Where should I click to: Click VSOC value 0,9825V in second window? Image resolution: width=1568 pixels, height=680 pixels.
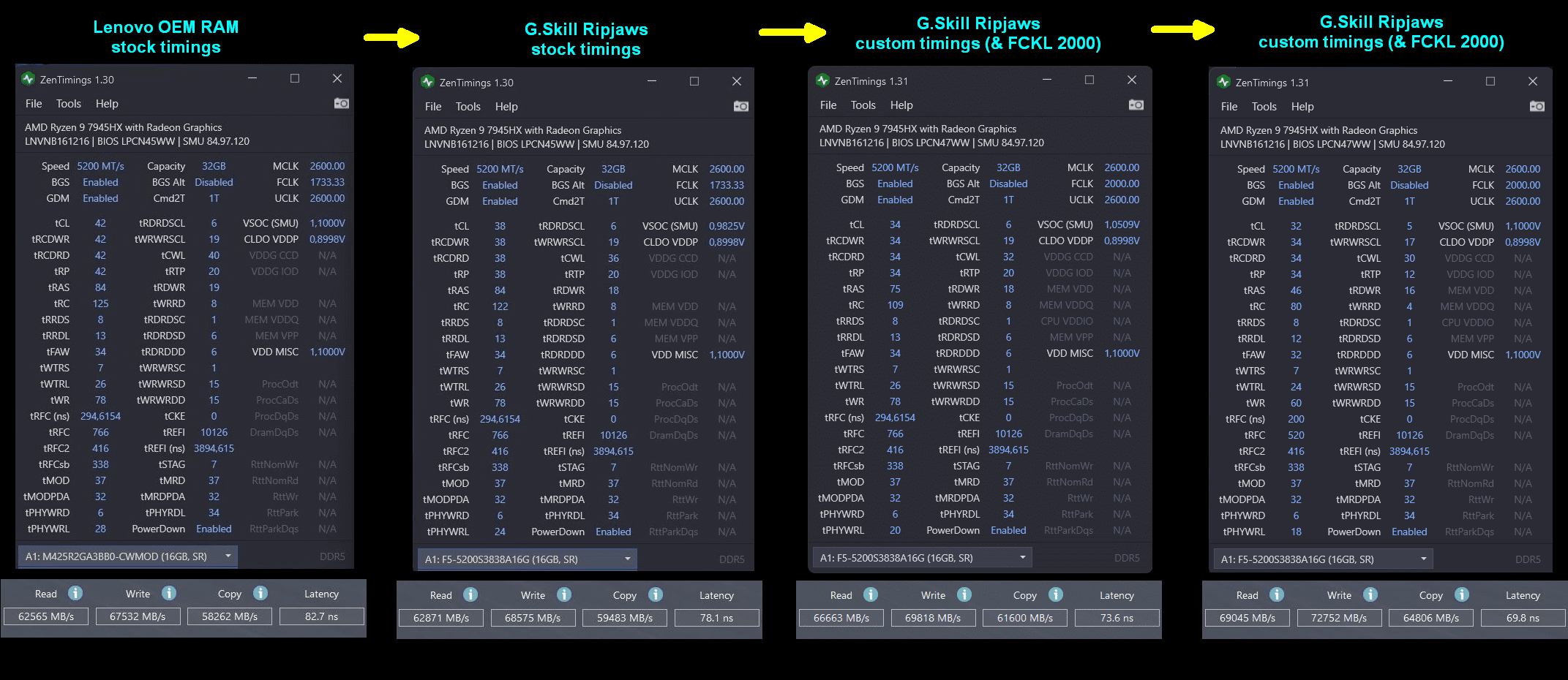[x=727, y=226]
